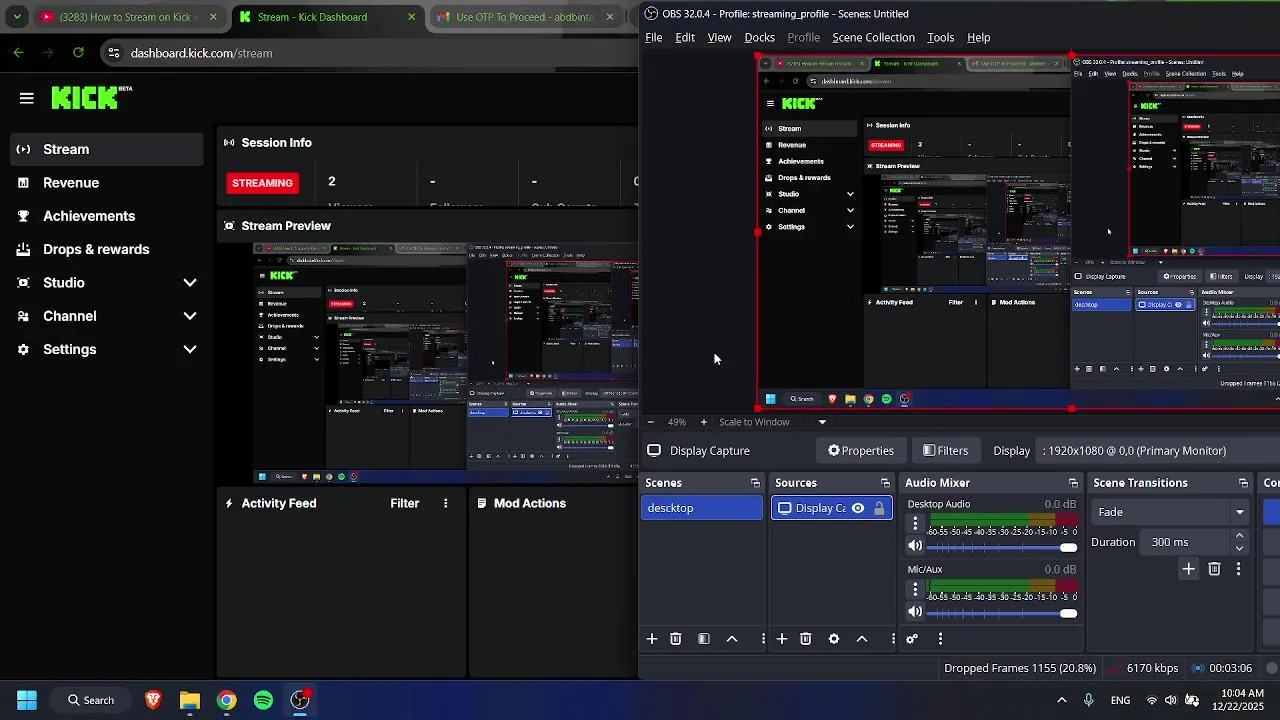Open OBS Tools menu

tap(940, 38)
